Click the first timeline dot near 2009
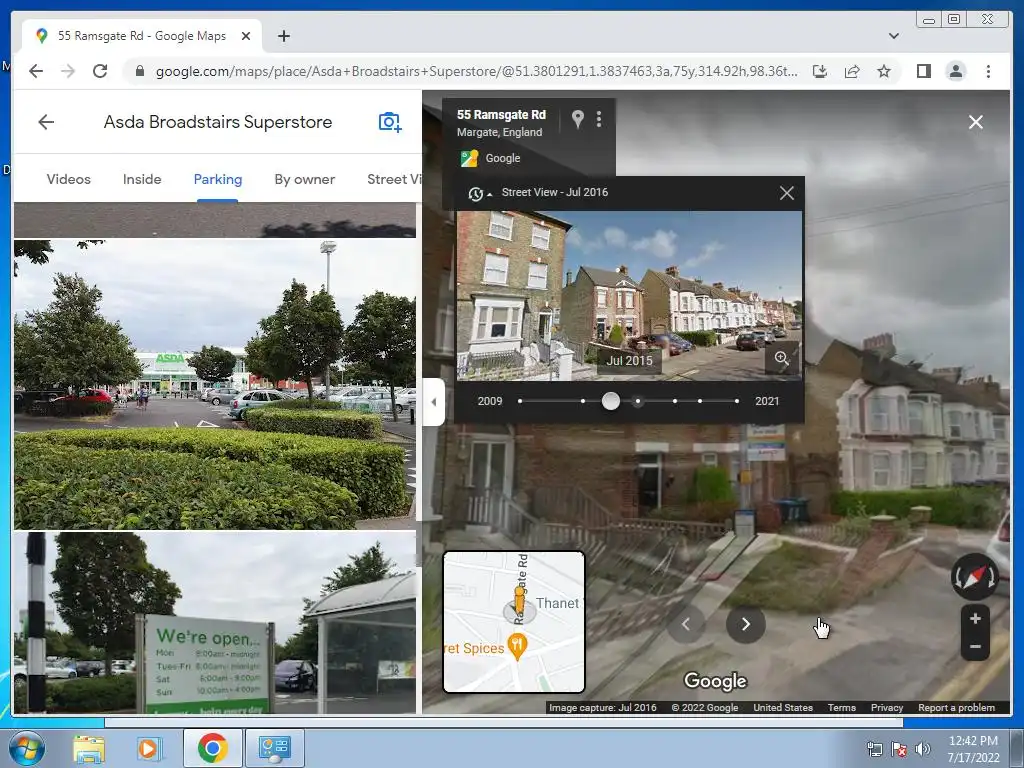This screenshot has width=1024, height=768. pyautogui.click(x=520, y=401)
